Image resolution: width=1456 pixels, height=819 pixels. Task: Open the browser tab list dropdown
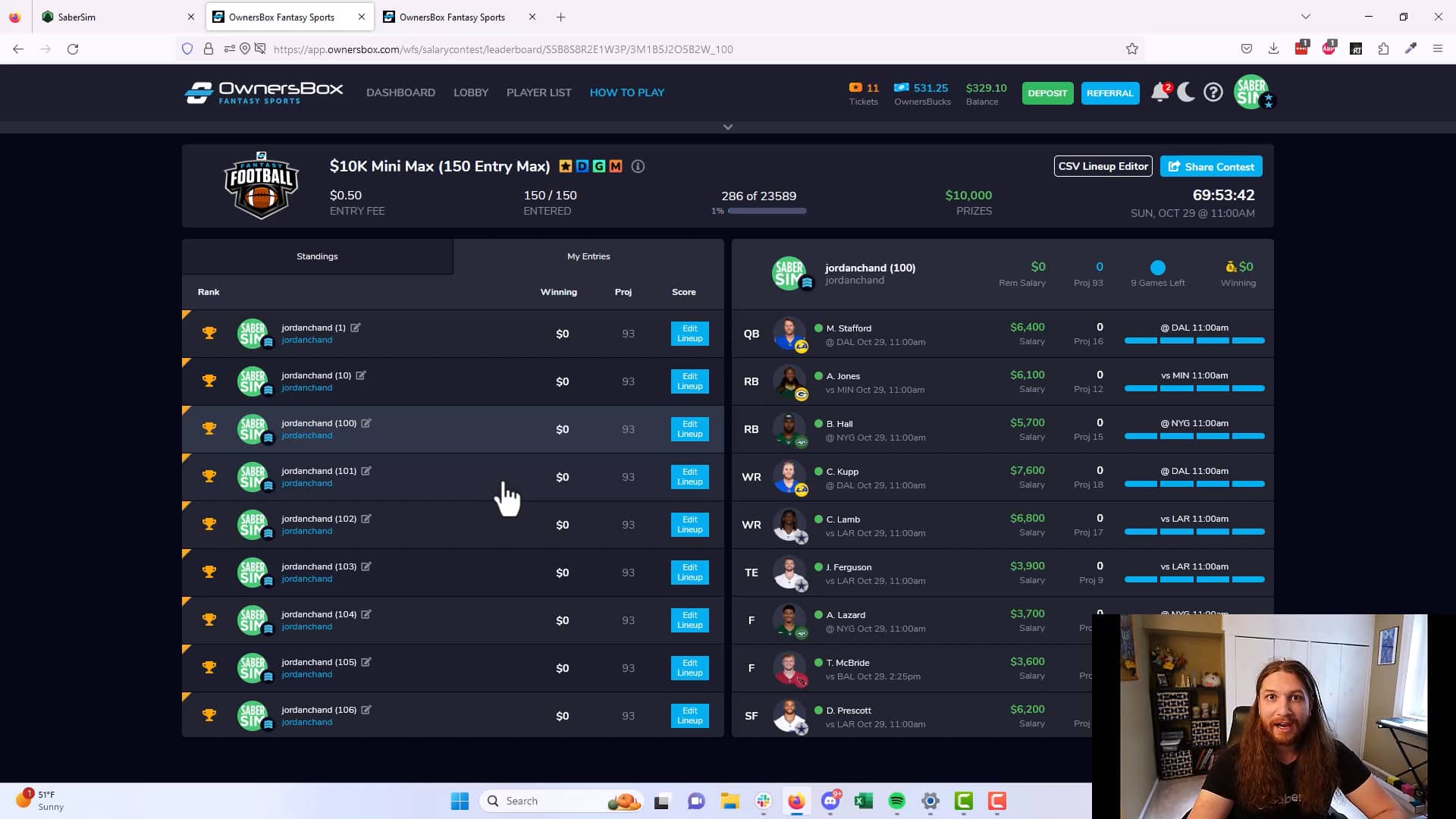(x=1304, y=16)
